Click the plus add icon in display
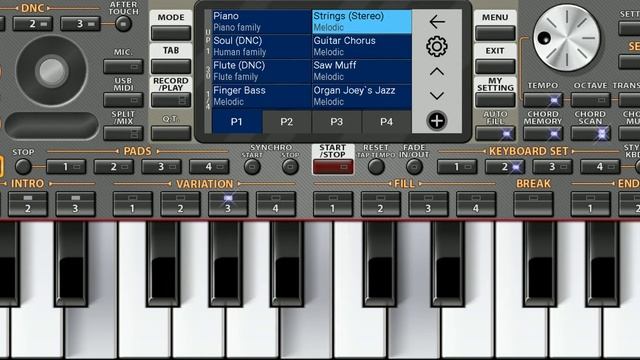This screenshot has width=640, height=360. 437,121
